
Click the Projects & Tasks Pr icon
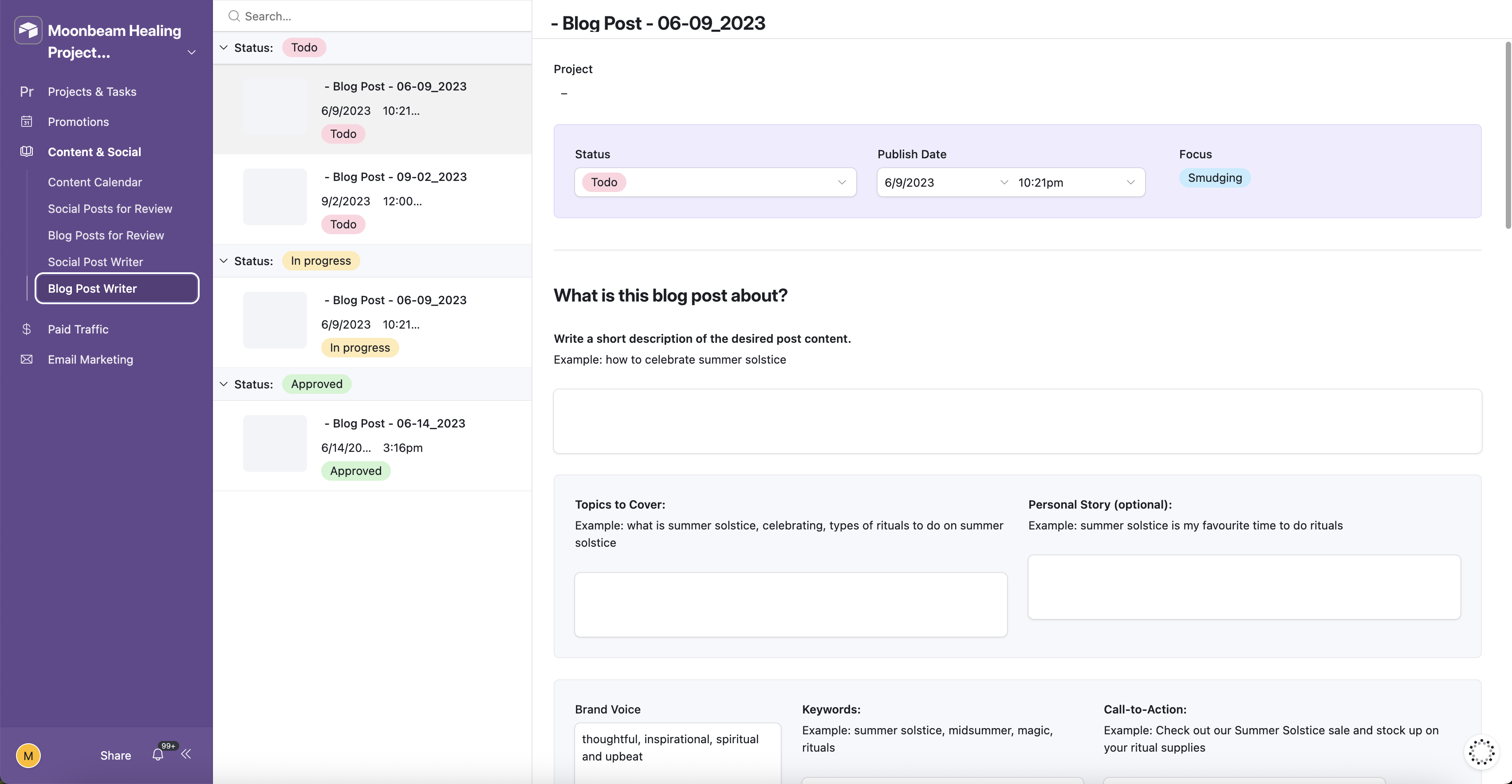point(27,91)
